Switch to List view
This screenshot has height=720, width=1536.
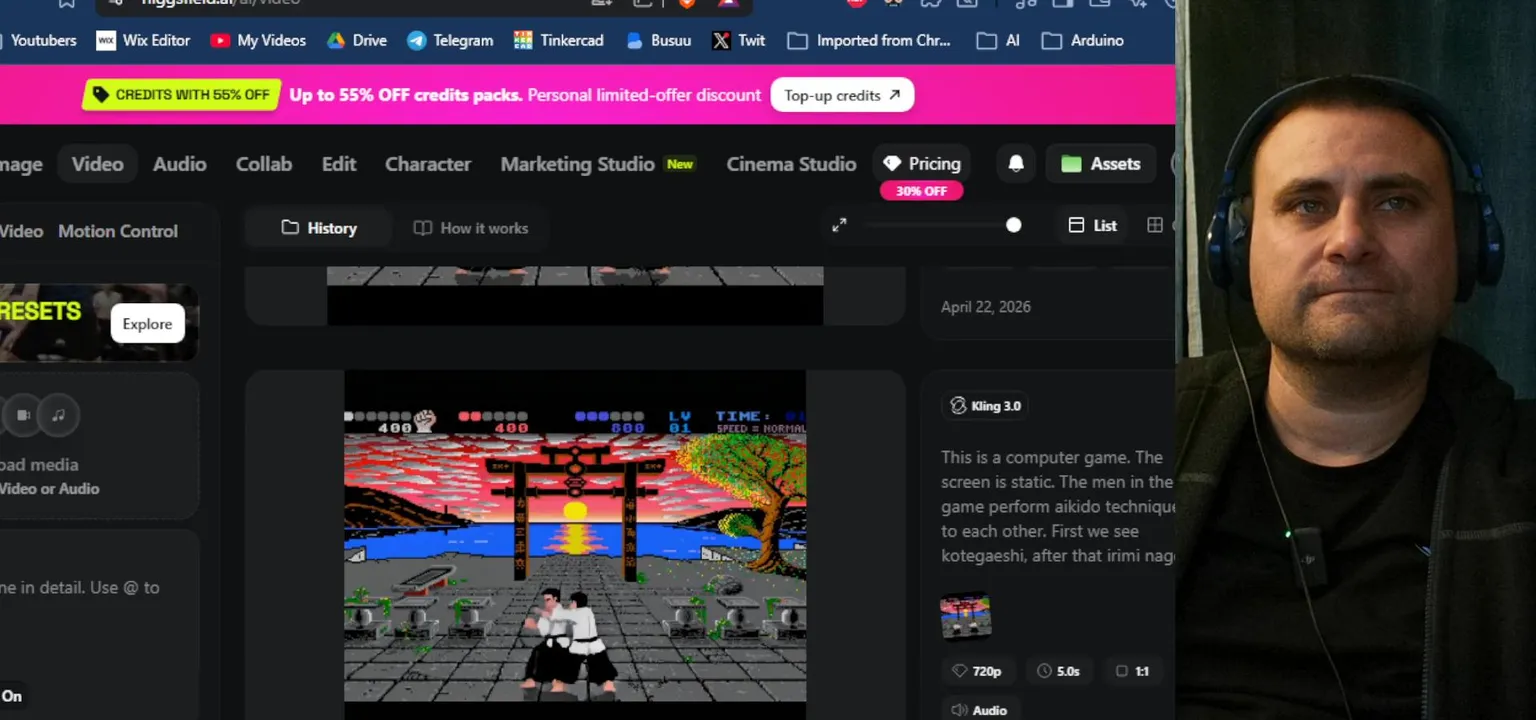point(1092,225)
